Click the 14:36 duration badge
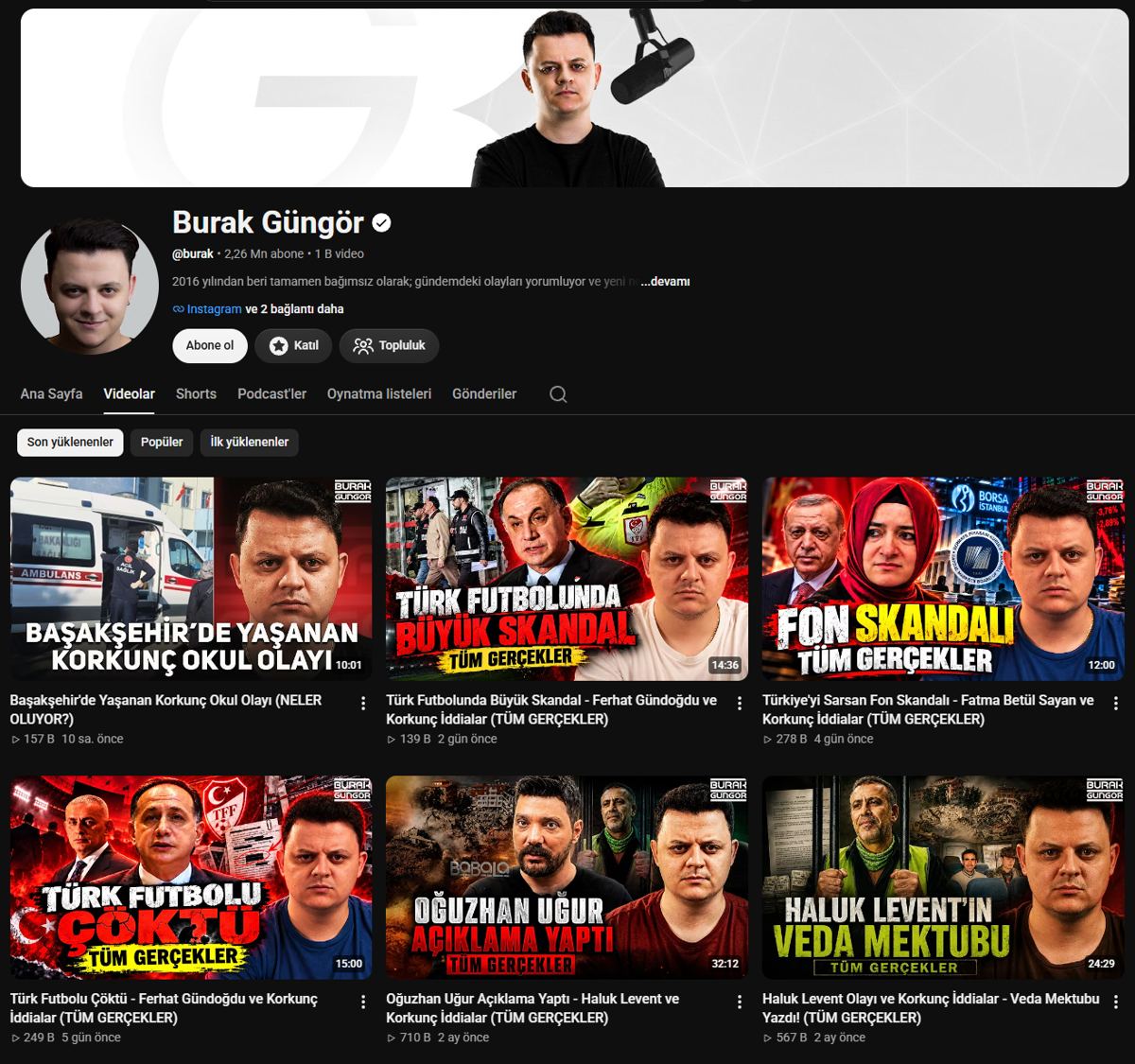Image resolution: width=1135 pixels, height=1064 pixels. [x=725, y=665]
